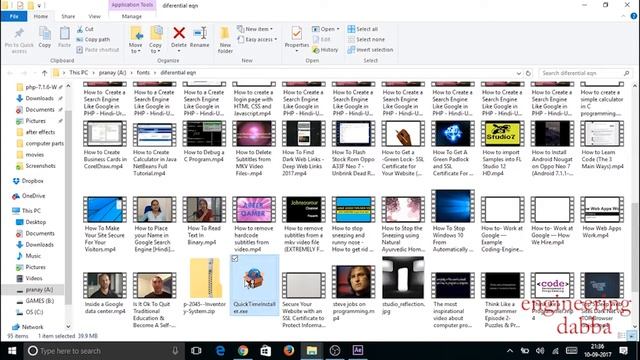
Task: Expand New item dropdown
Action: 255,29
